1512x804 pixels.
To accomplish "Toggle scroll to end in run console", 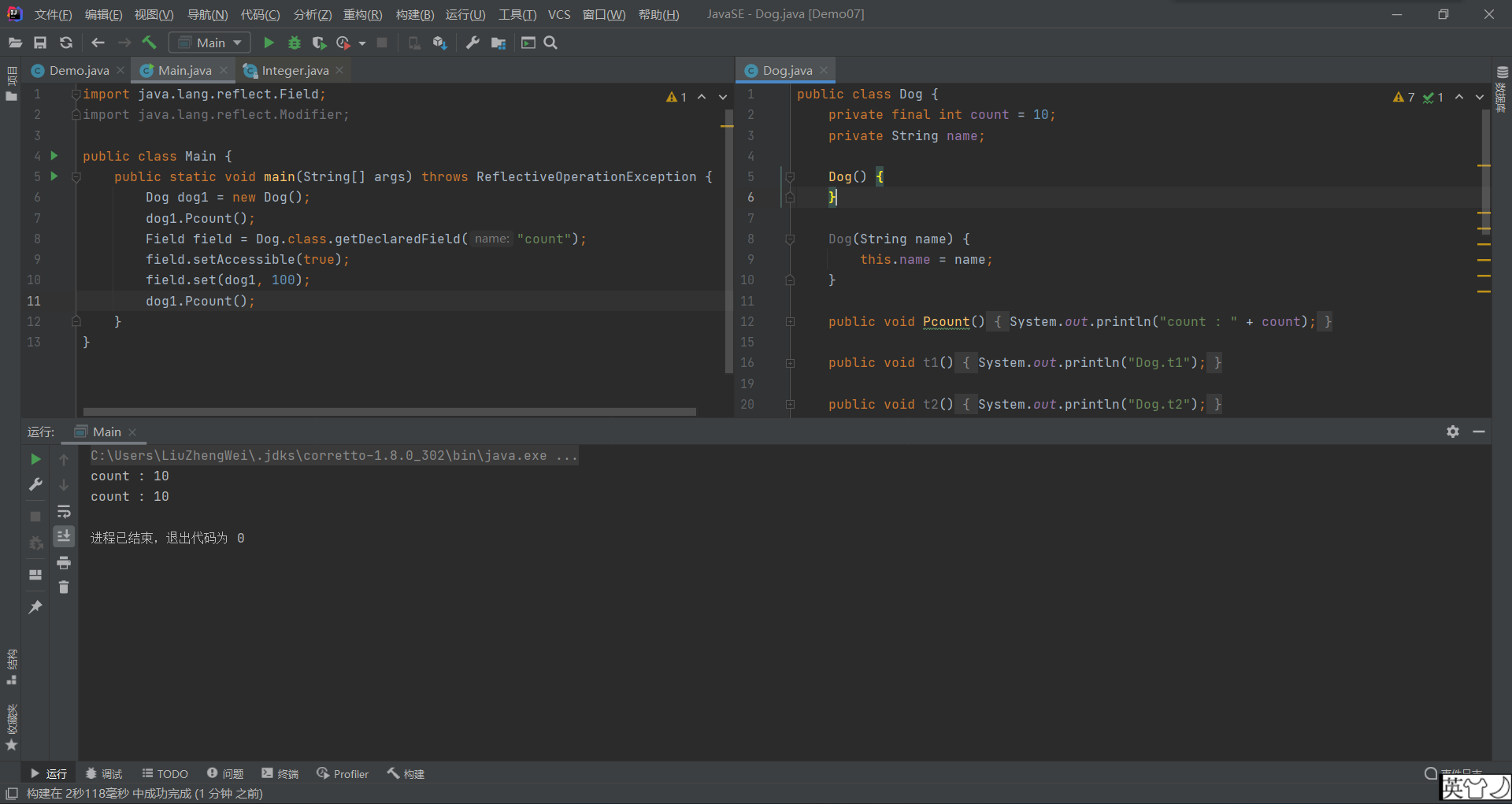I will tap(64, 536).
